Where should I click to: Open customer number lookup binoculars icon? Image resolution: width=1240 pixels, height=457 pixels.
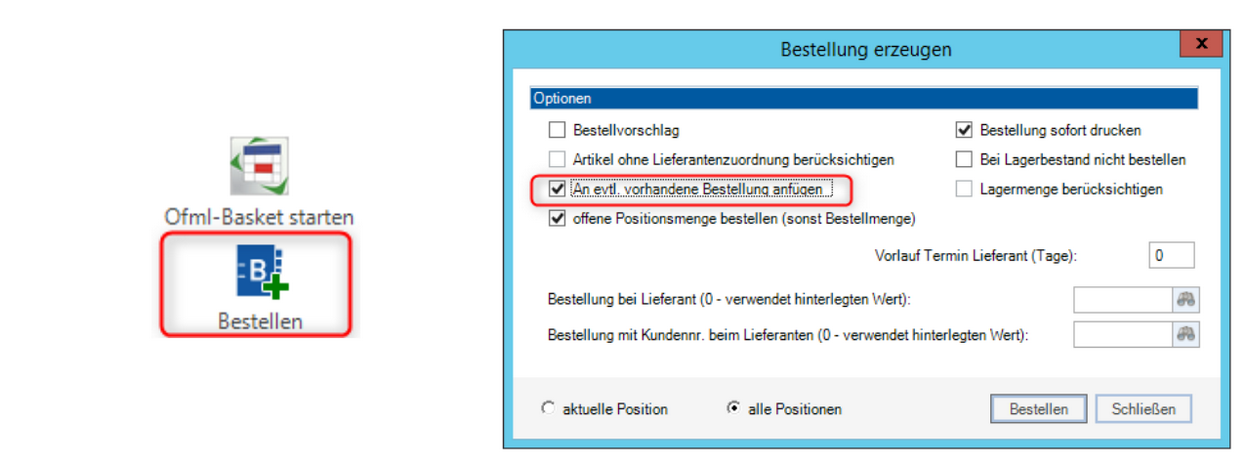tap(1186, 335)
